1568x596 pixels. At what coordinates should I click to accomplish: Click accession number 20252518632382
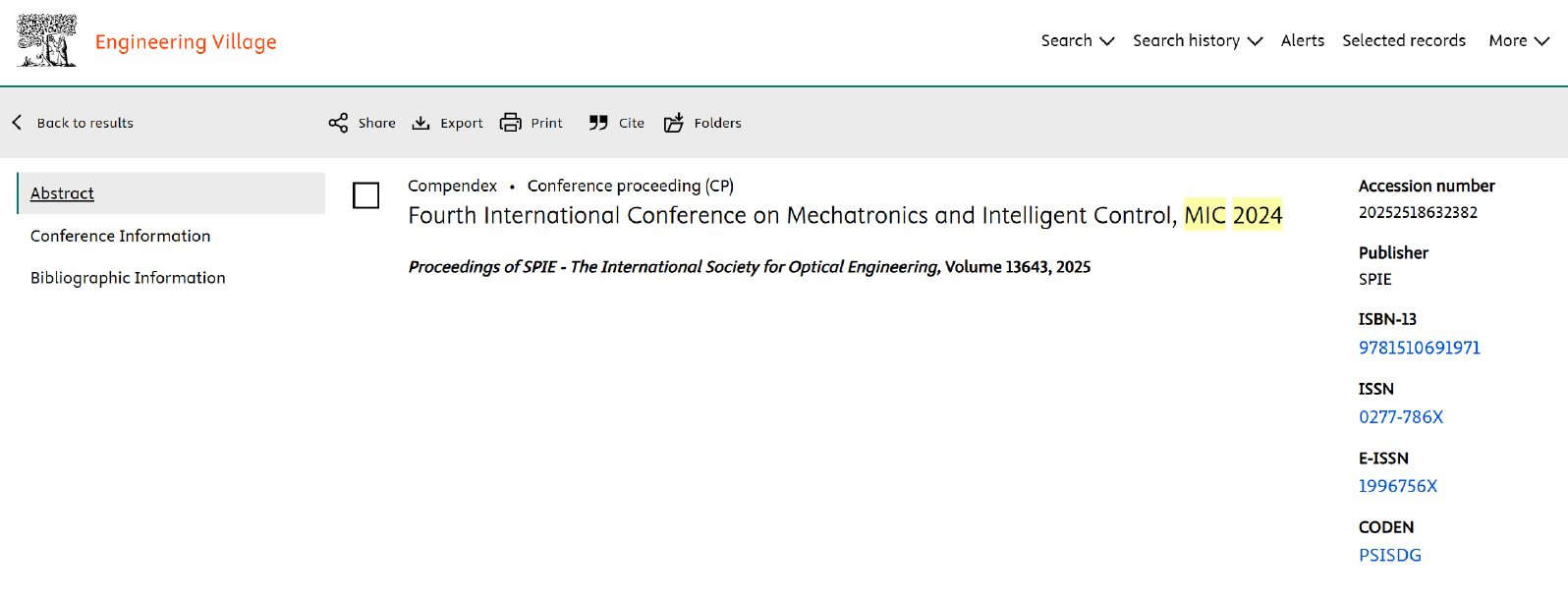tap(1418, 212)
